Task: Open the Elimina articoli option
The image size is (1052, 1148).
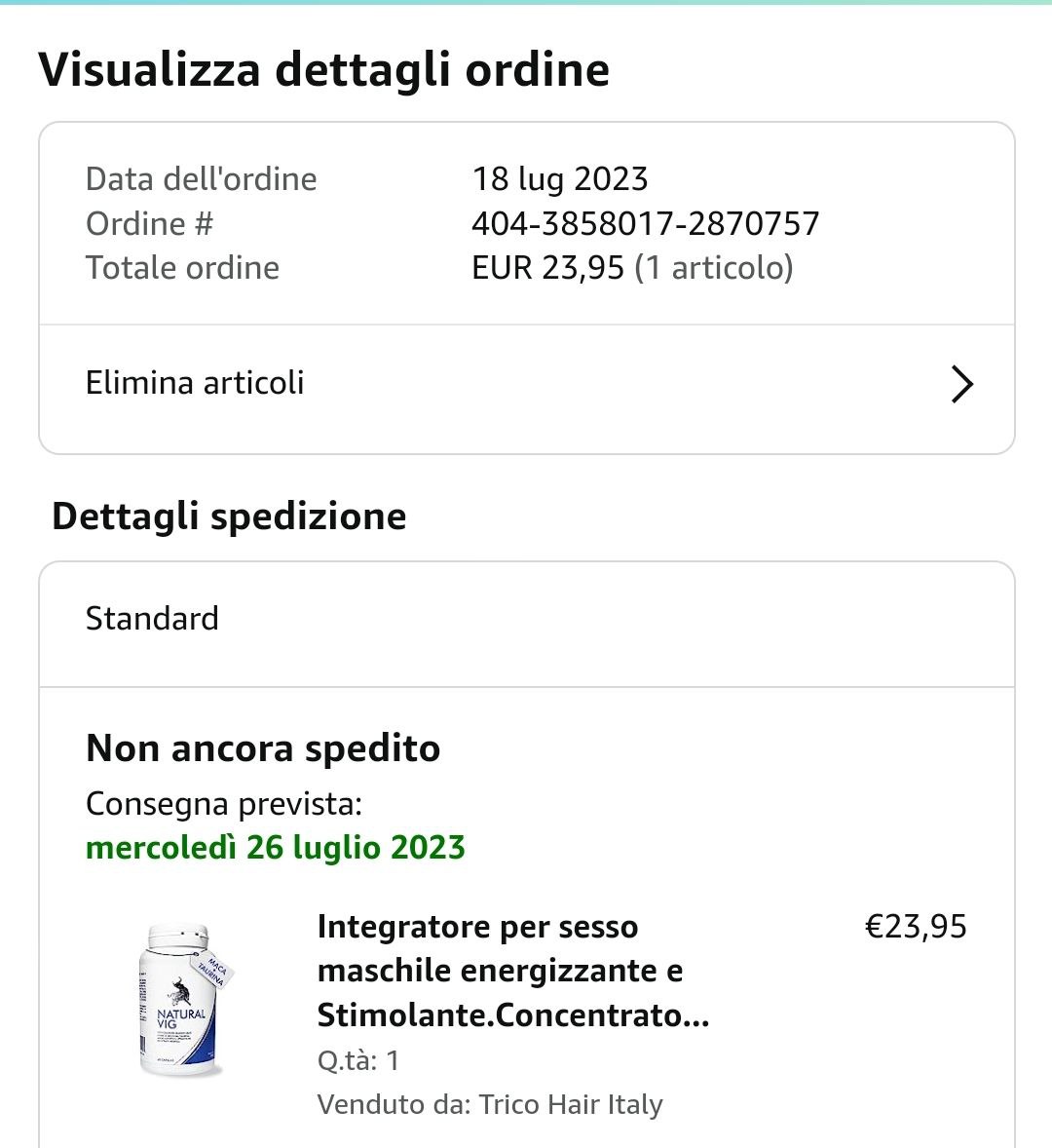Action: (195, 383)
